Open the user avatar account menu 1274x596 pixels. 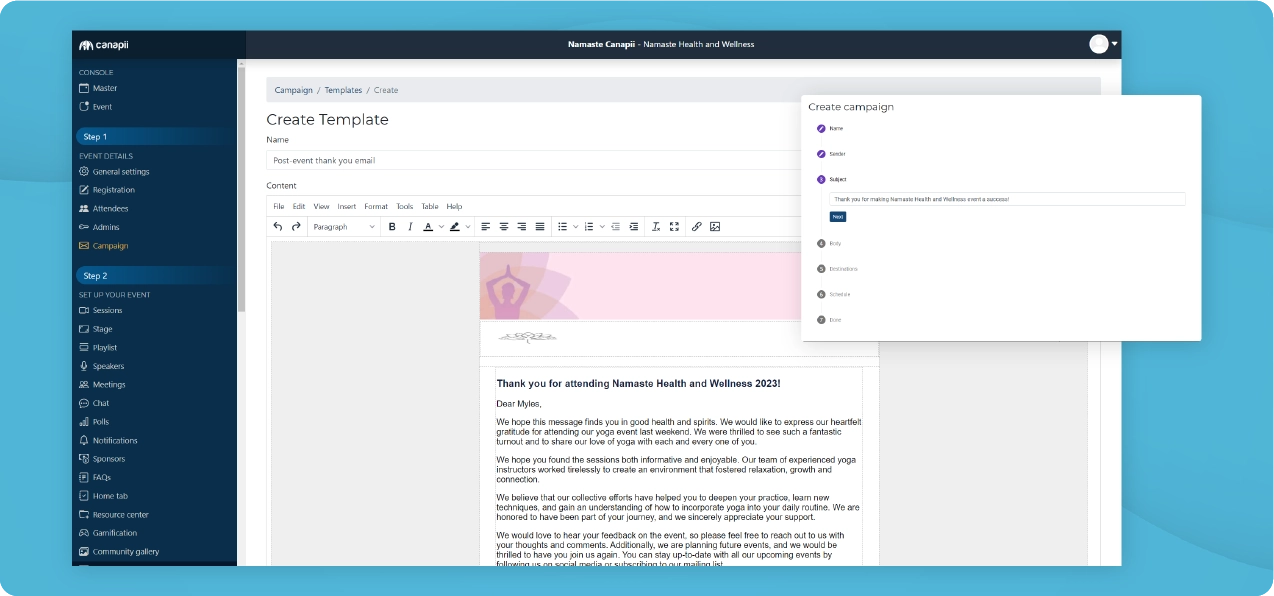(x=1103, y=44)
